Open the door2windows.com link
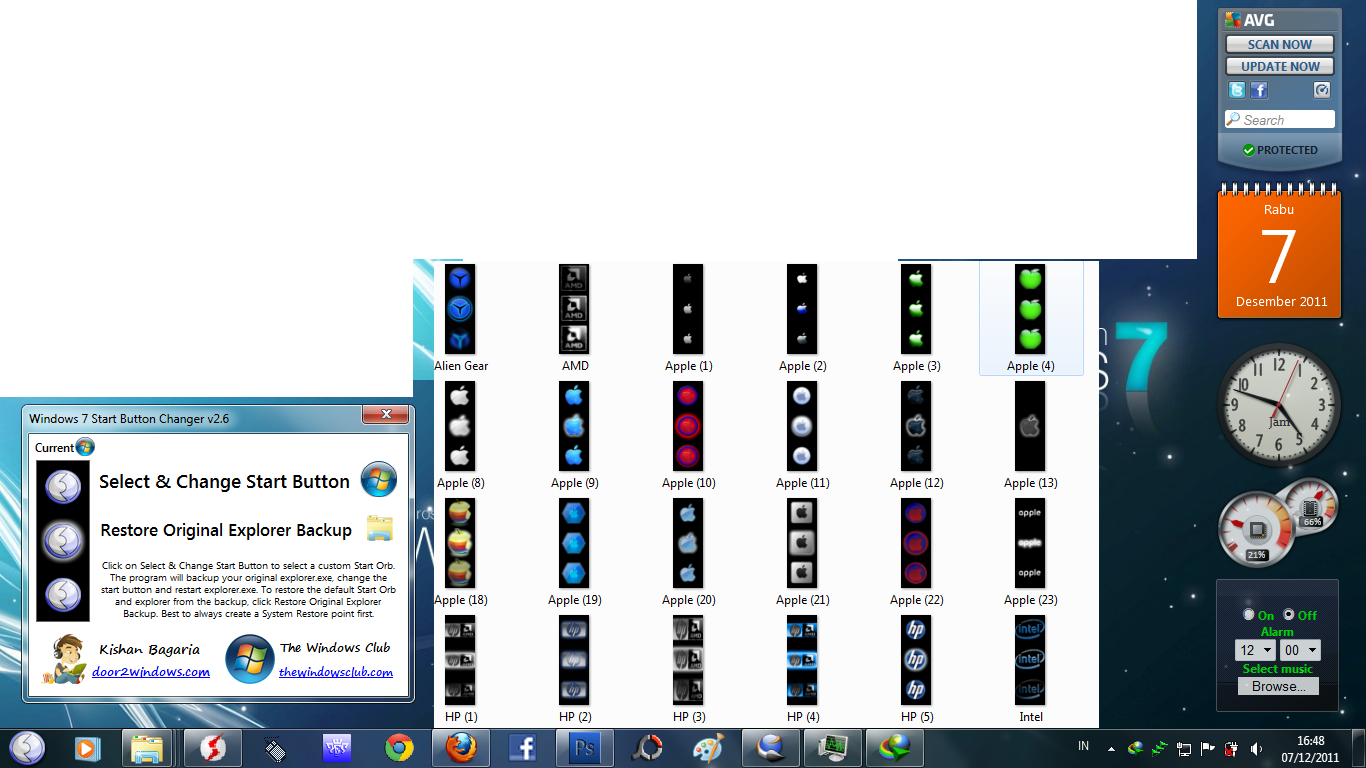The height and width of the screenshot is (768, 1366). click(151, 672)
